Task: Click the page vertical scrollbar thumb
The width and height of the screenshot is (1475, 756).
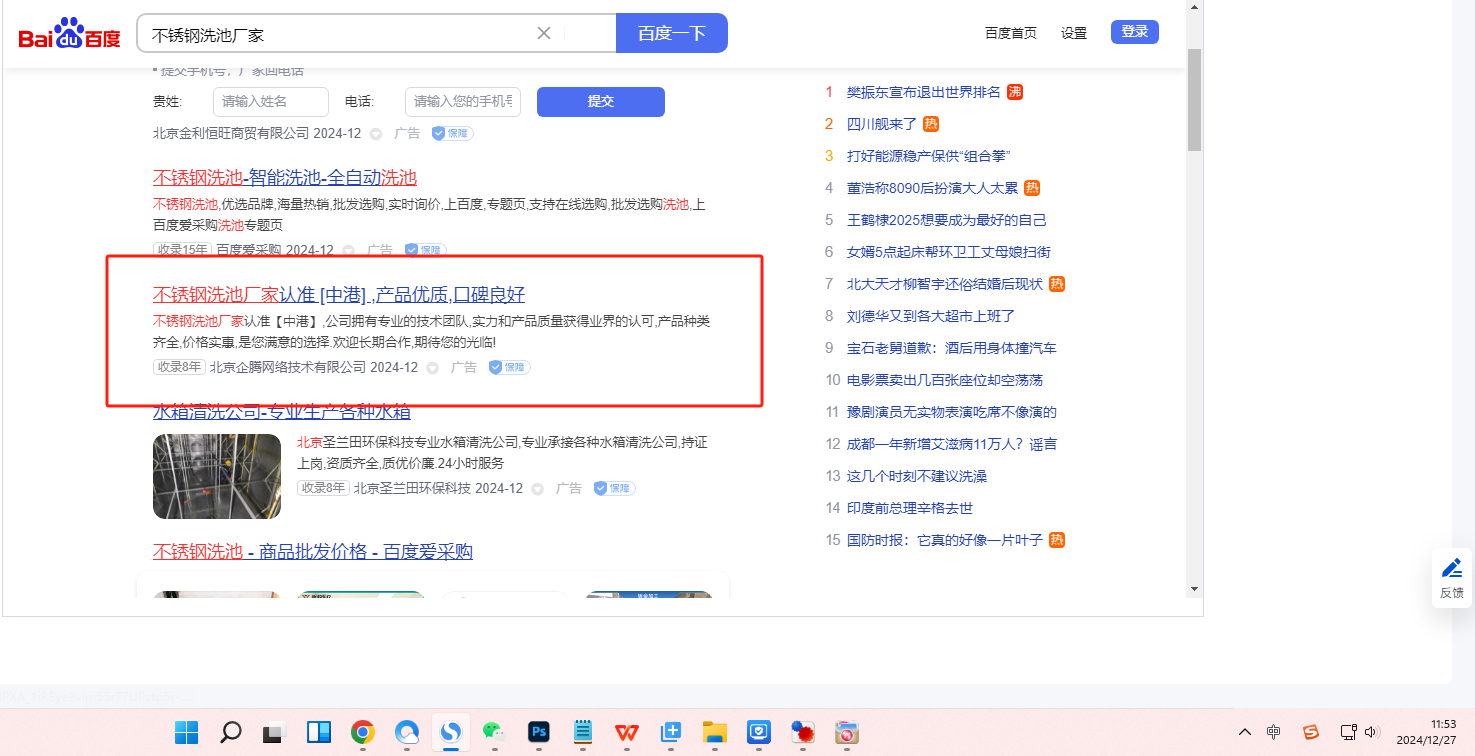Action: click(x=1194, y=98)
